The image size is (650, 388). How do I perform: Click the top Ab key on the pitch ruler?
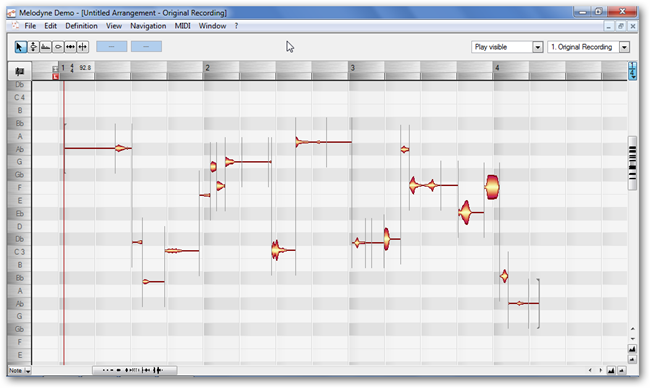click(19, 149)
